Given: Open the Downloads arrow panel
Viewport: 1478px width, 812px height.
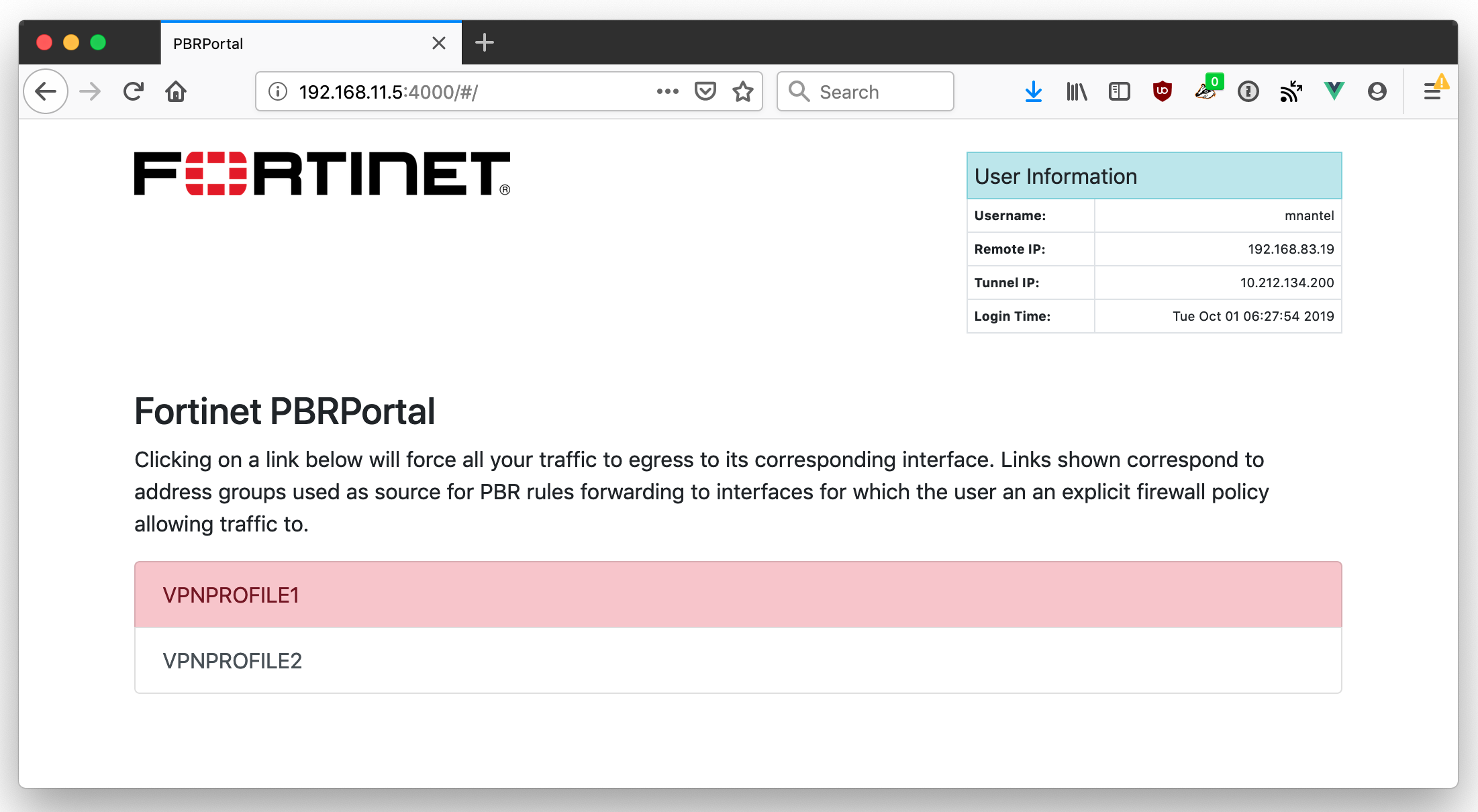Looking at the screenshot, I should 1034,91.
